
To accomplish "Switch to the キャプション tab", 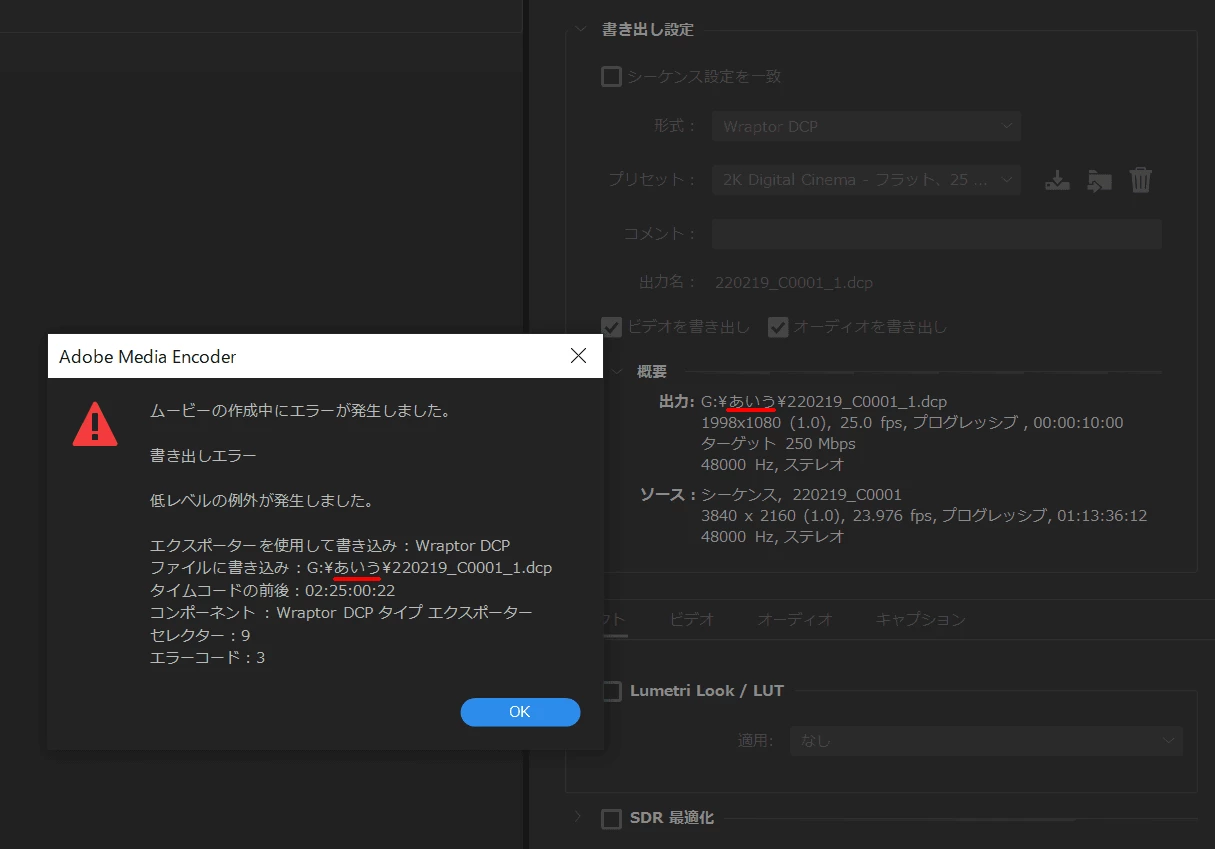I will pyautogui.click(x=921, y=620).
